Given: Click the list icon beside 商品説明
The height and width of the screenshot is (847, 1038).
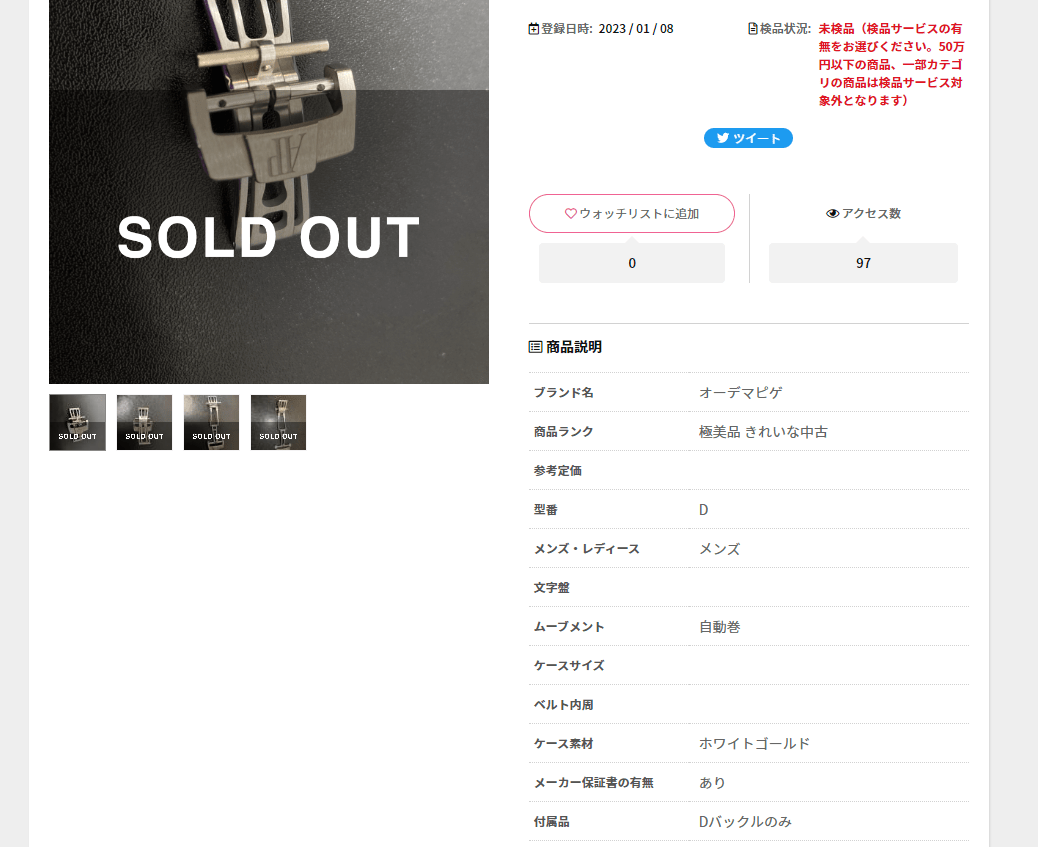Looking at the screenshot, I should tap(536, 346).
